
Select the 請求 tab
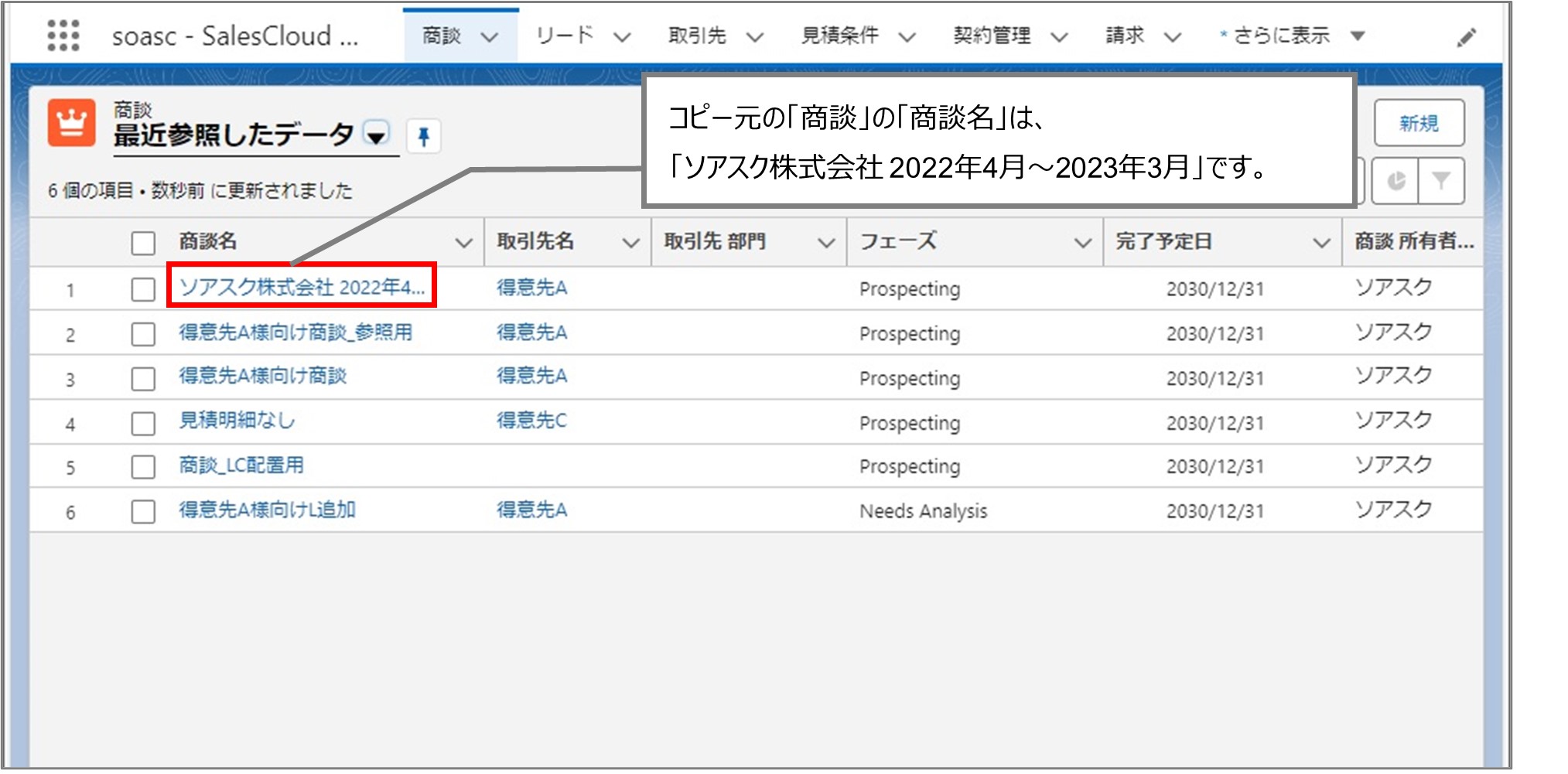coord(1125,36)
